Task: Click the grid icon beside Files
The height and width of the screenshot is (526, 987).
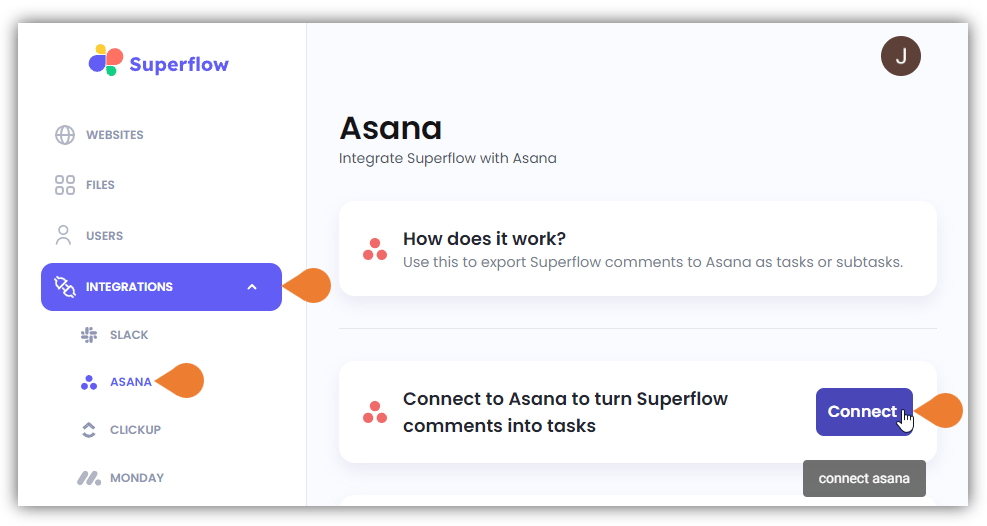Action: [65, 185]
